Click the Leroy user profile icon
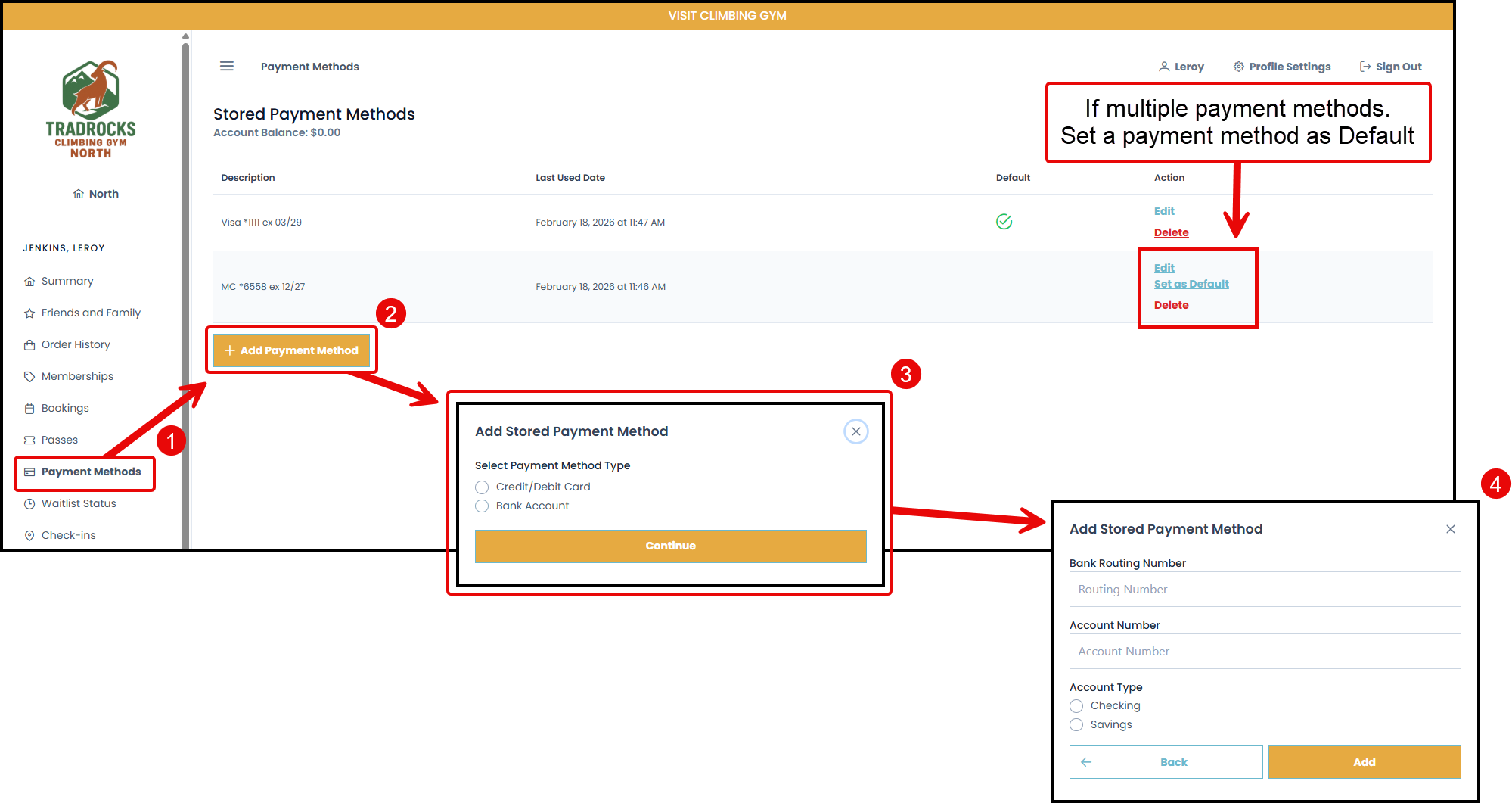The height and width of the screenshot is (803, 1512). click(x=1164, y=67)
